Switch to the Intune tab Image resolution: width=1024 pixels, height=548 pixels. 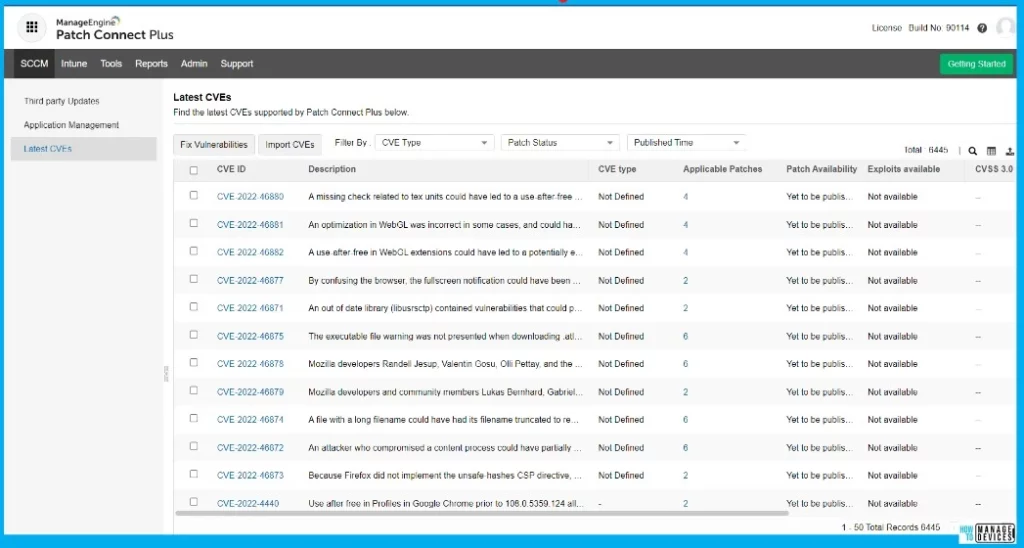(x=74, y=63)
